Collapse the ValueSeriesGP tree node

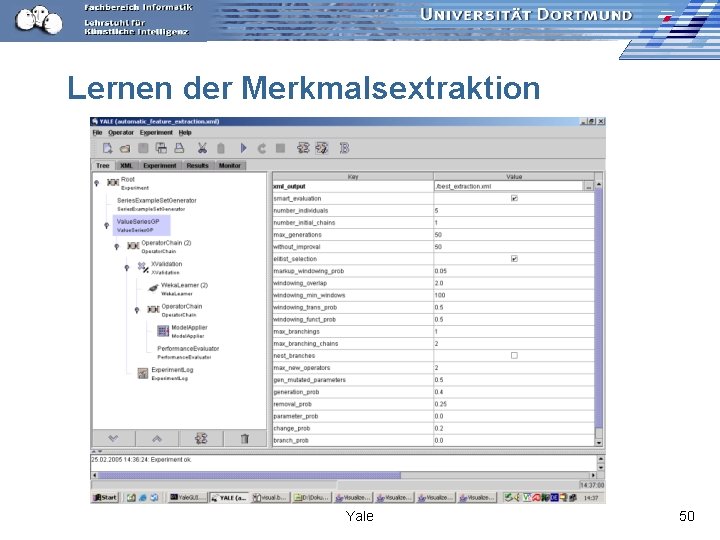(107, 225)
